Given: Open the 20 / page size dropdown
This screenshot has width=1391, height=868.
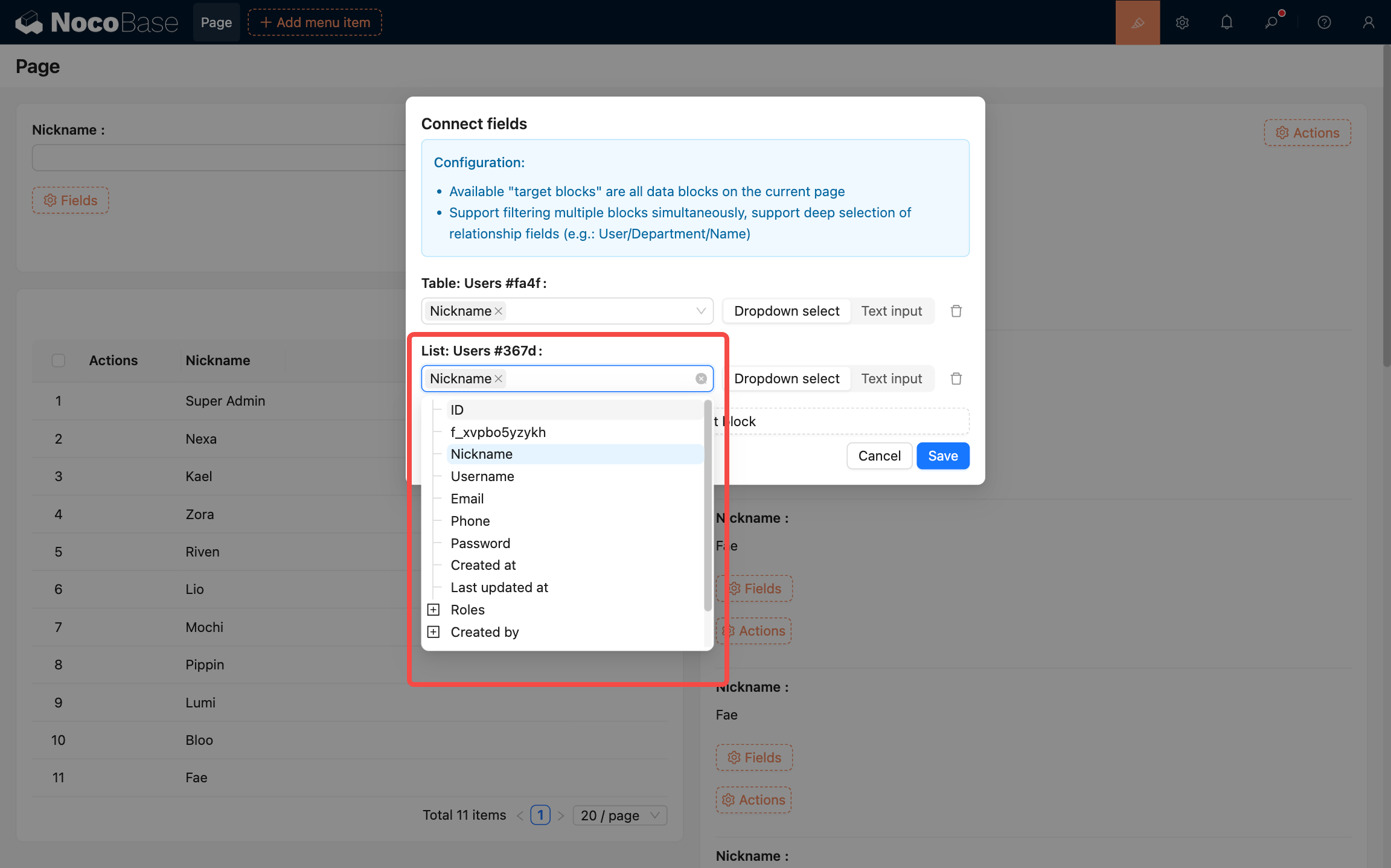Looking at the screenshot, I should (x=619, y=815).
